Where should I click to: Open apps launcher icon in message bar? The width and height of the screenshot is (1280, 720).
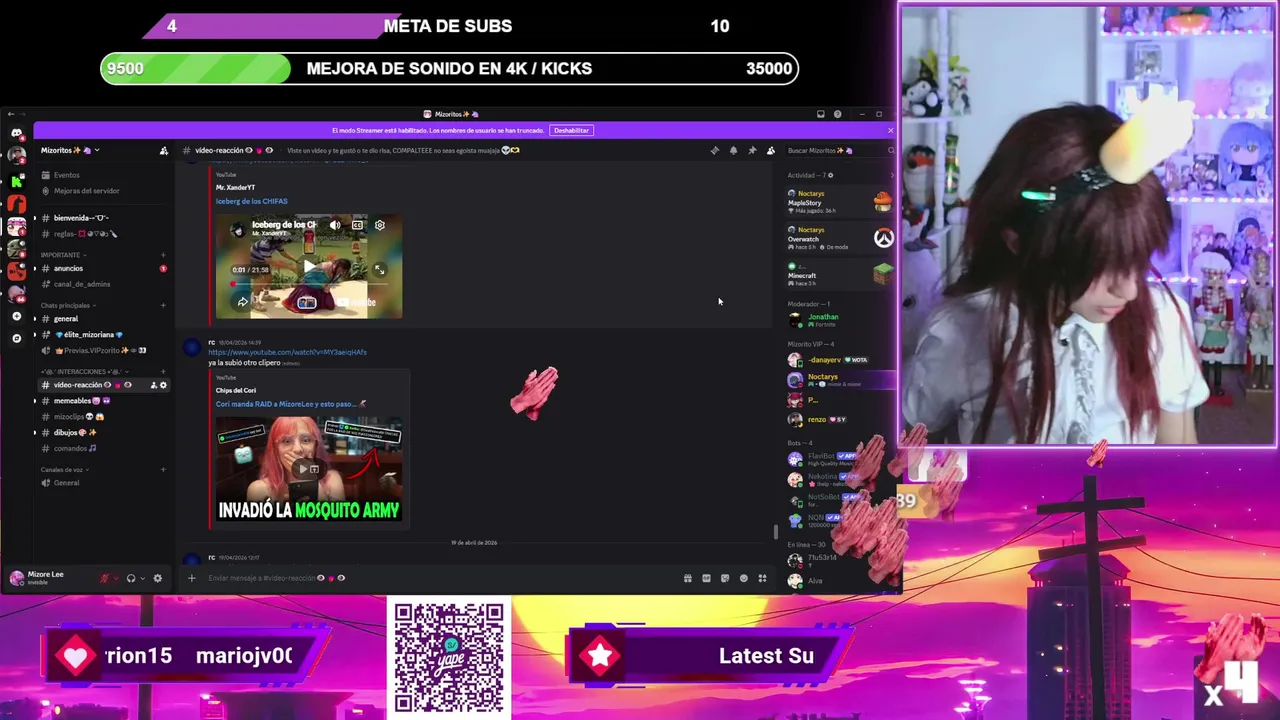coord(762,578)
